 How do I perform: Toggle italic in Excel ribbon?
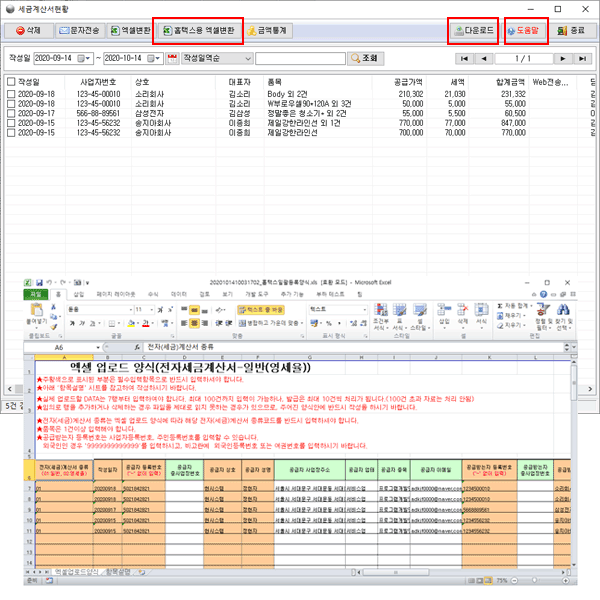tap(82, 324)
